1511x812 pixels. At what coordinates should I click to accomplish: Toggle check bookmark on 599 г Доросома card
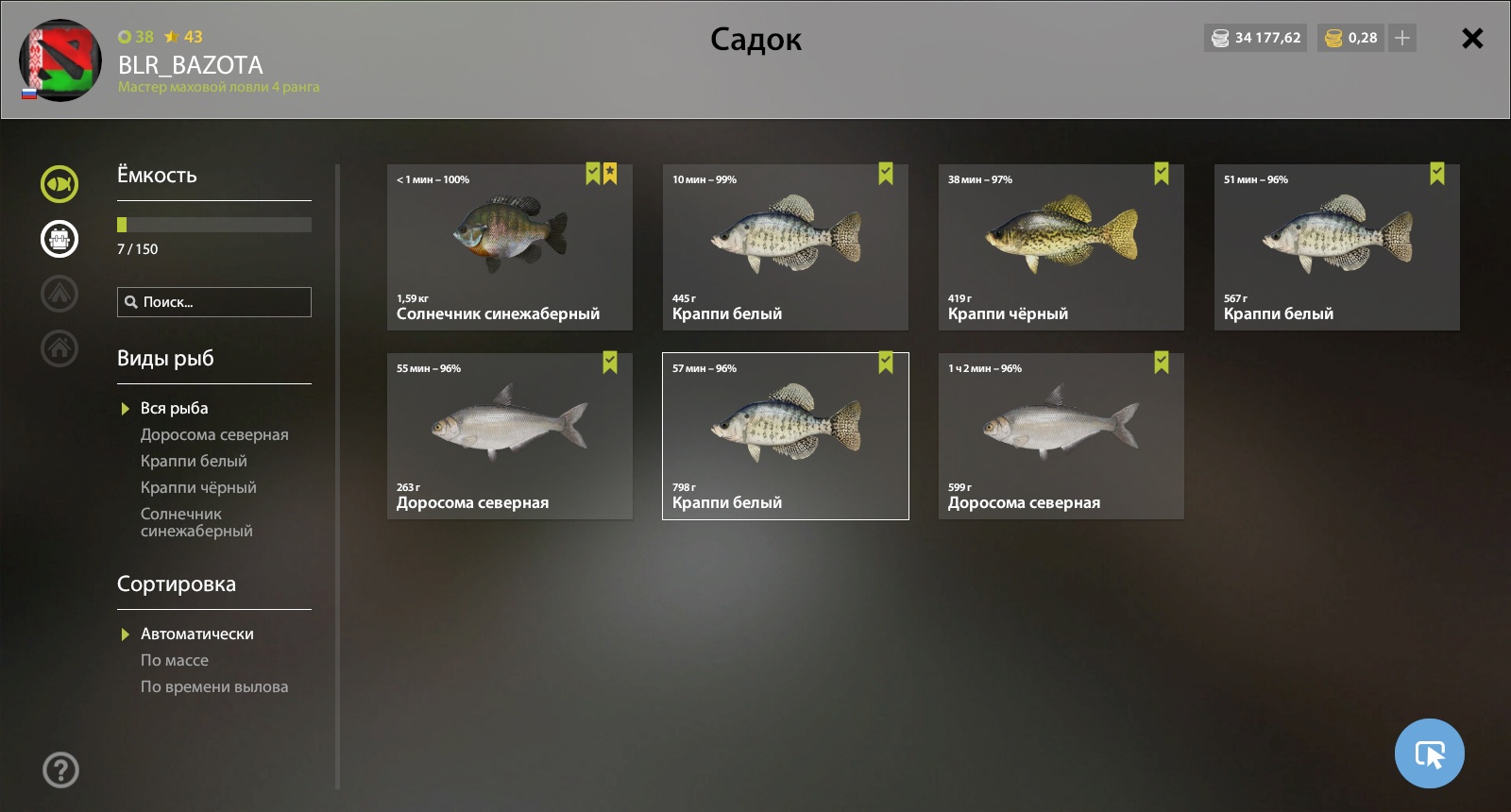click(x=1162, y=362)
